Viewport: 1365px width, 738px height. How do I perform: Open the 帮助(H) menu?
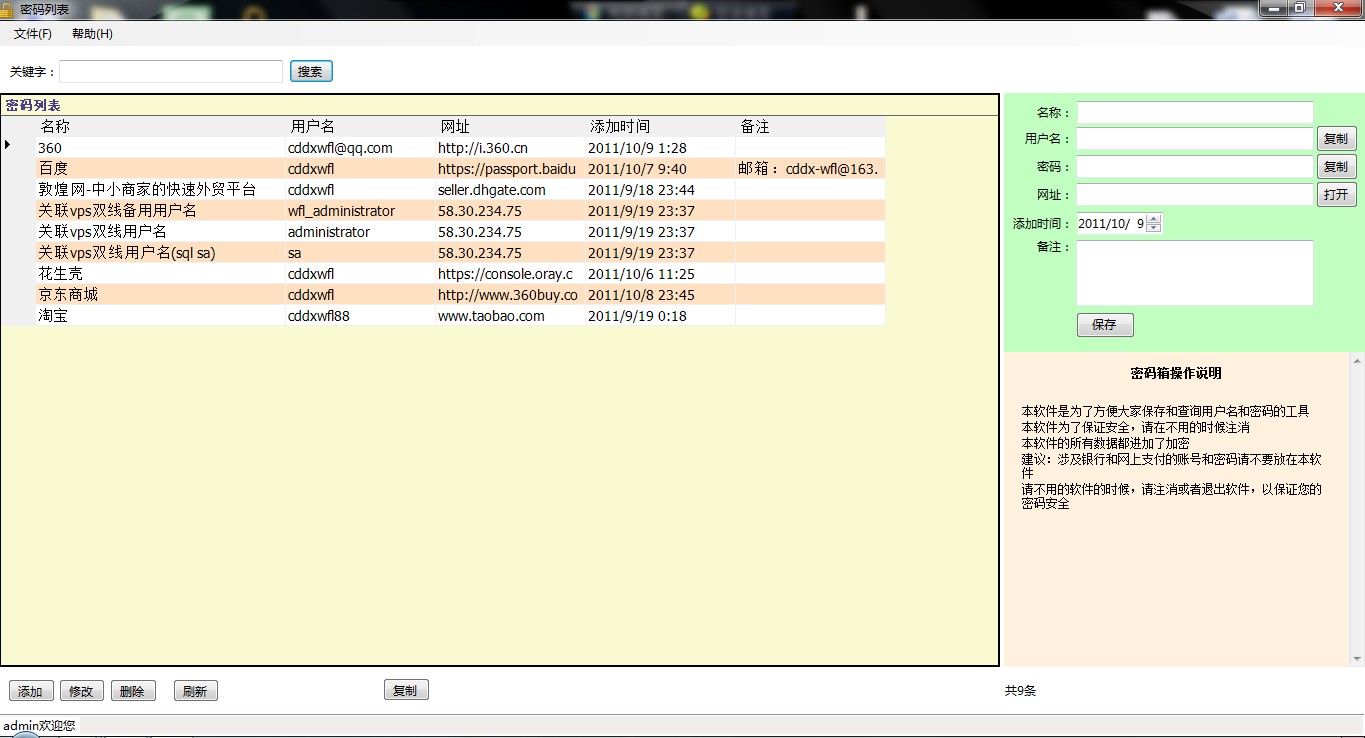point(92,34)
